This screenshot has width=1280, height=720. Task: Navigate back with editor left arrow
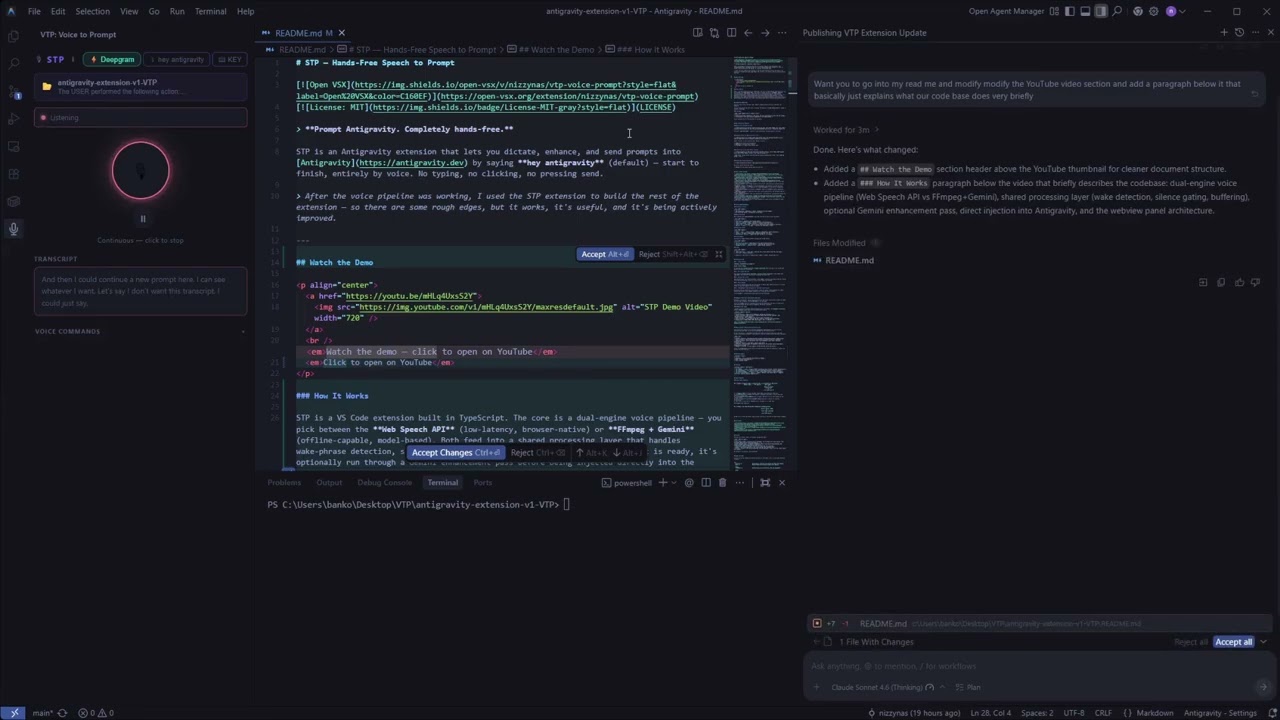point(748,33)
